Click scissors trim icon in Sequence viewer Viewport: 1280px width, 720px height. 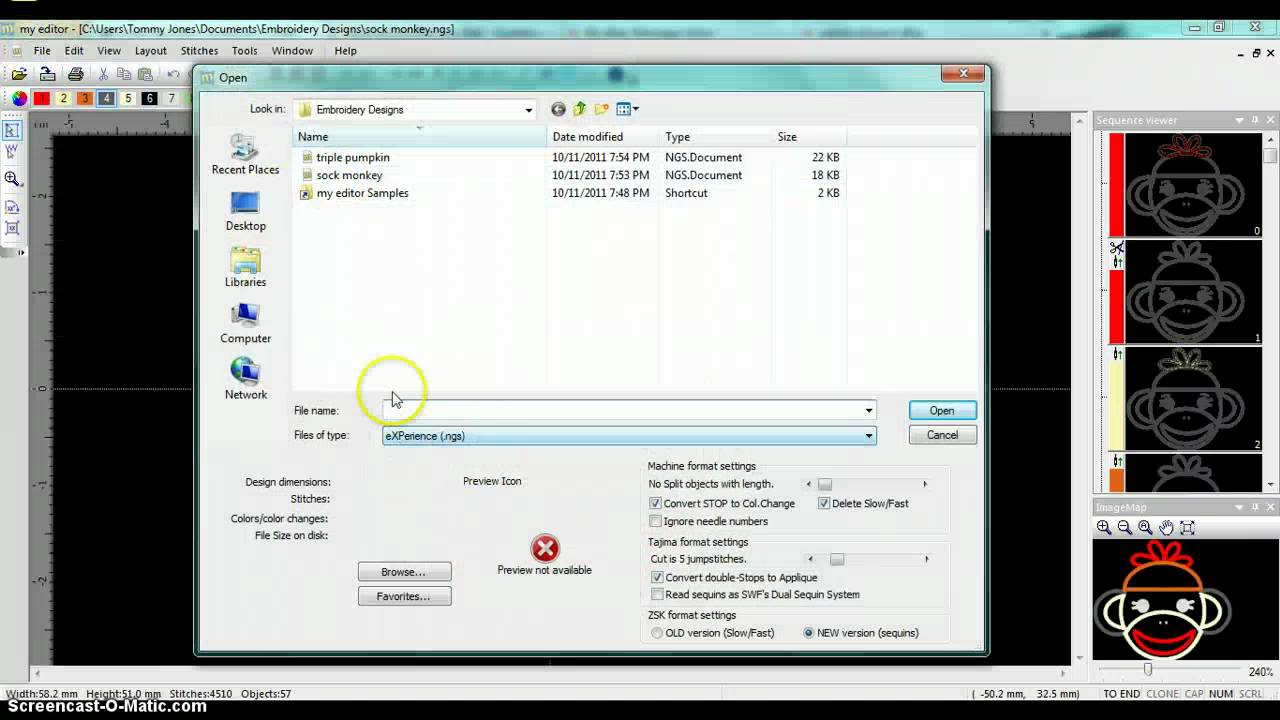pyautogui.click(x=1117, y=247)
